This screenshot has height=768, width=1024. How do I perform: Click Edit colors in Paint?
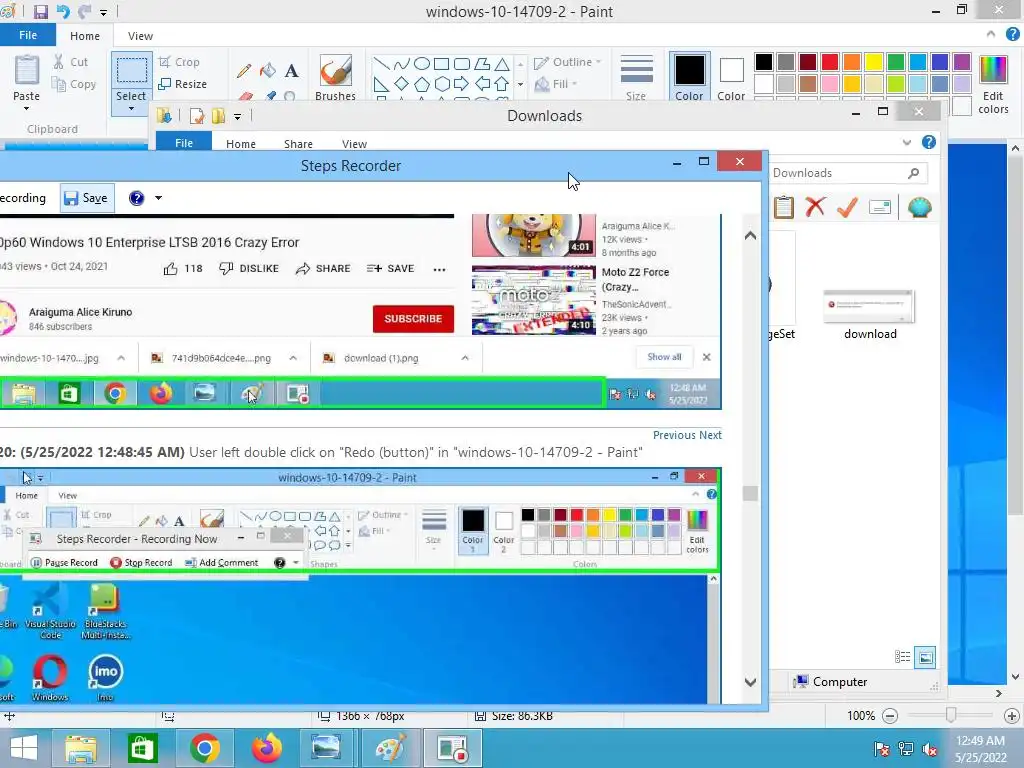tap(993, 84)
